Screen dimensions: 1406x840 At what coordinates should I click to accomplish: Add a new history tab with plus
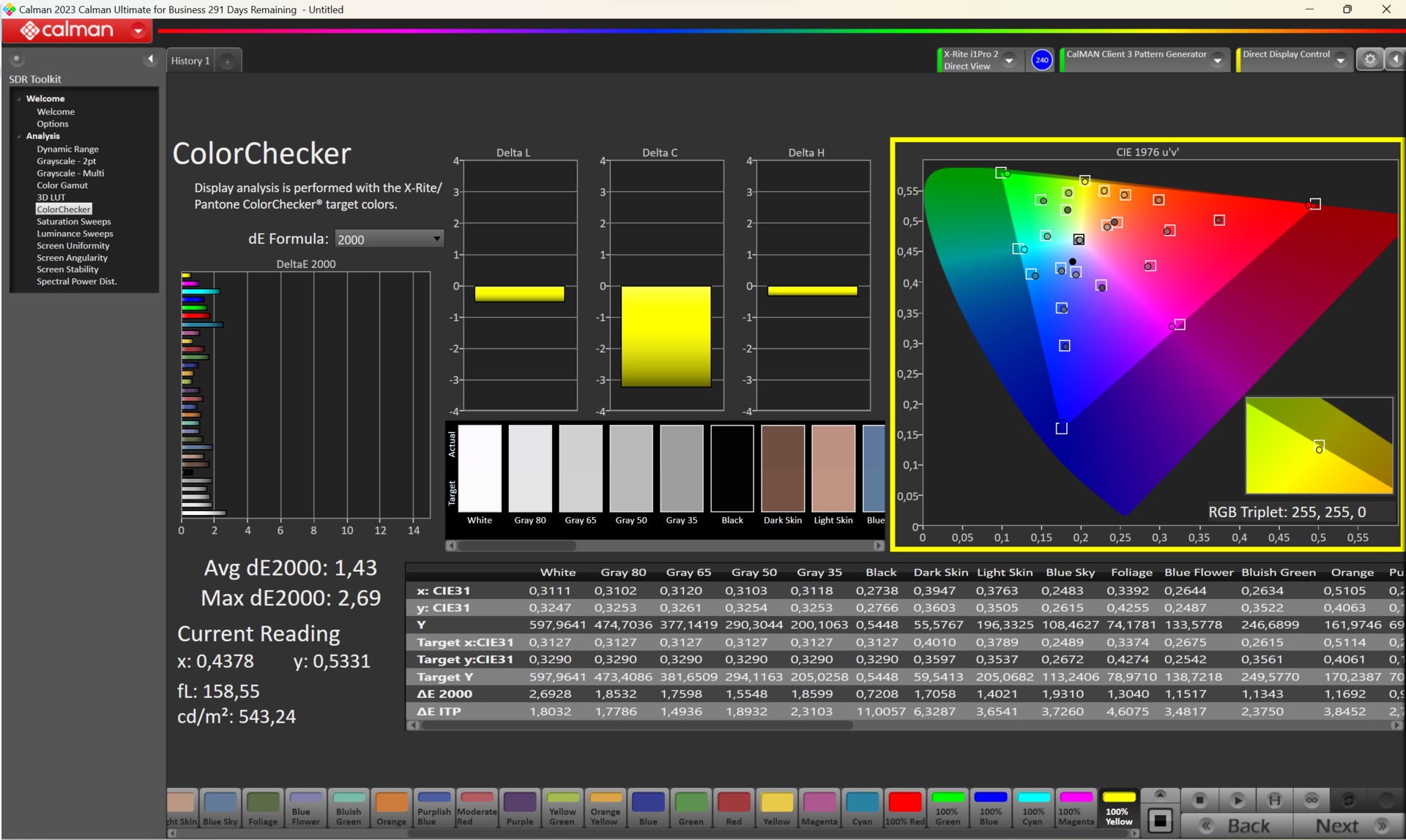(228, 62)
